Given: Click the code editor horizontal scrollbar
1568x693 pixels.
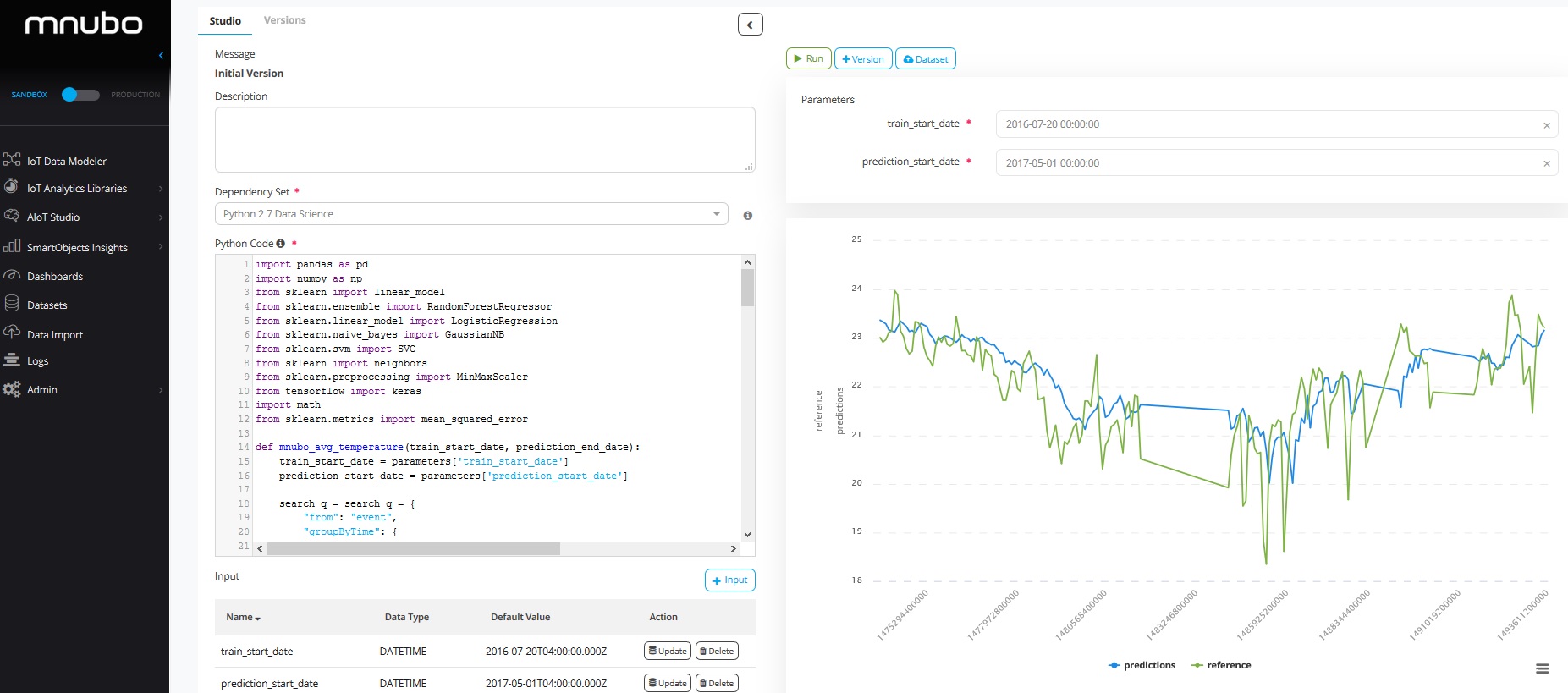Looking at the screenshot, I should pos(414,549).
